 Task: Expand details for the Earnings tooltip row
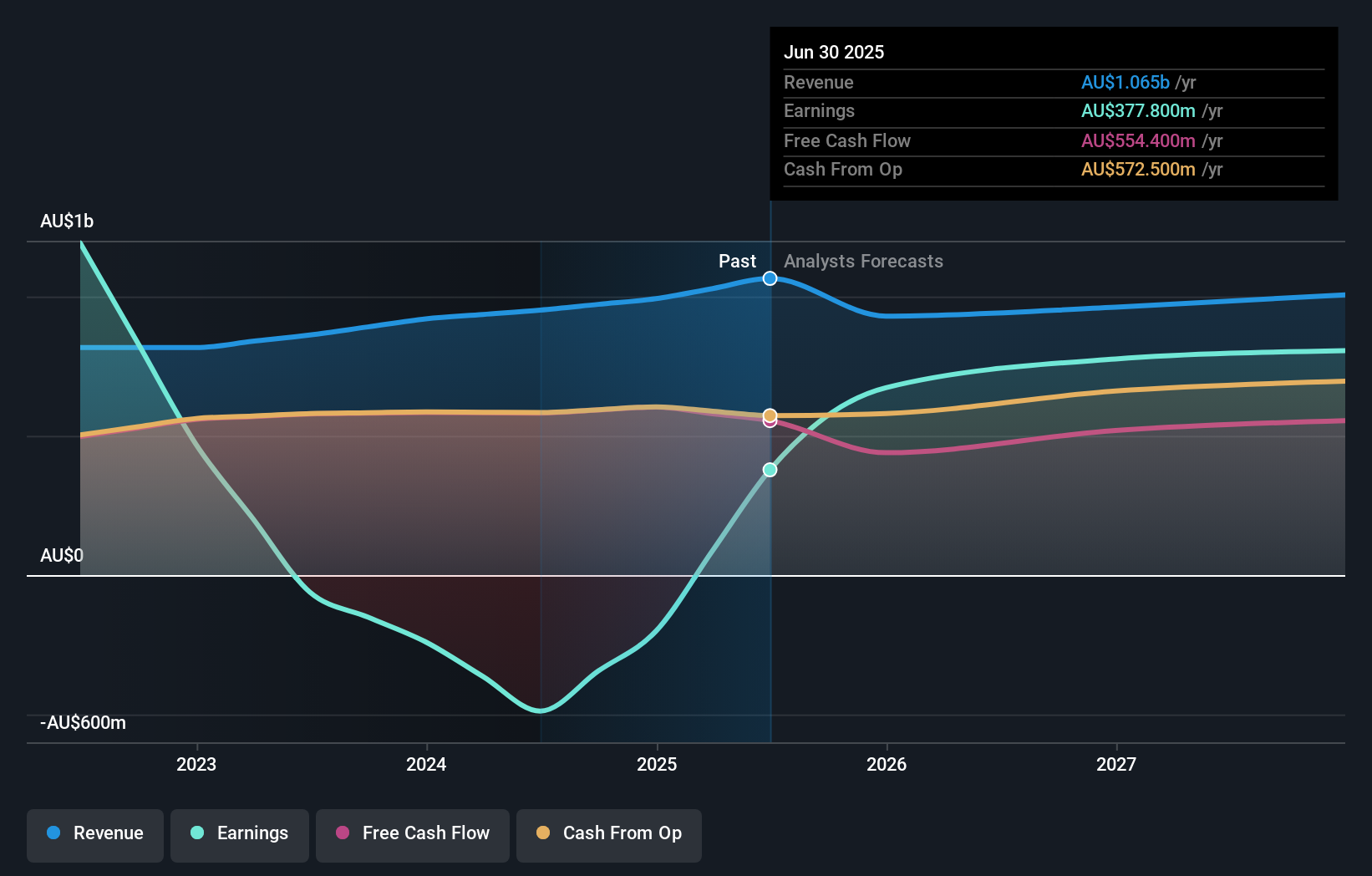(x=1053, y=110)
